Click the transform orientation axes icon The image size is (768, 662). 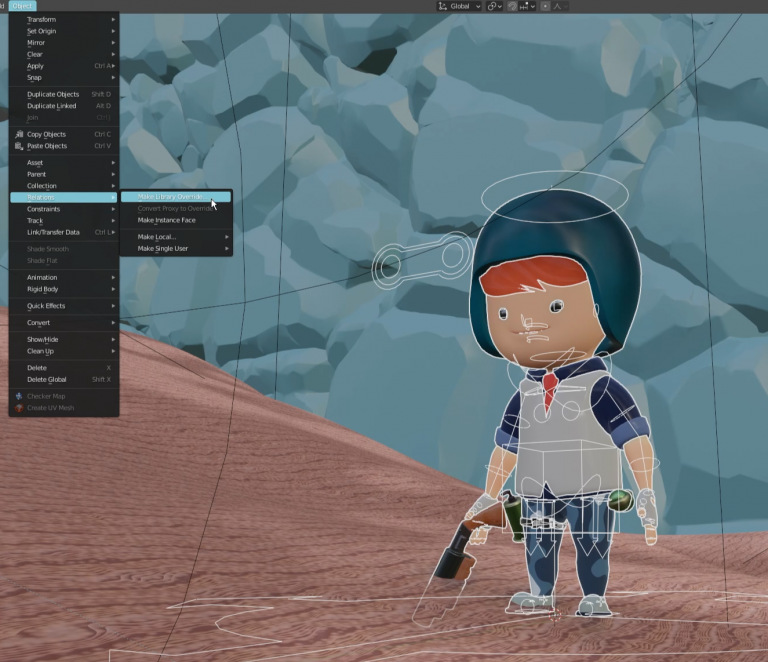[443, 6]
